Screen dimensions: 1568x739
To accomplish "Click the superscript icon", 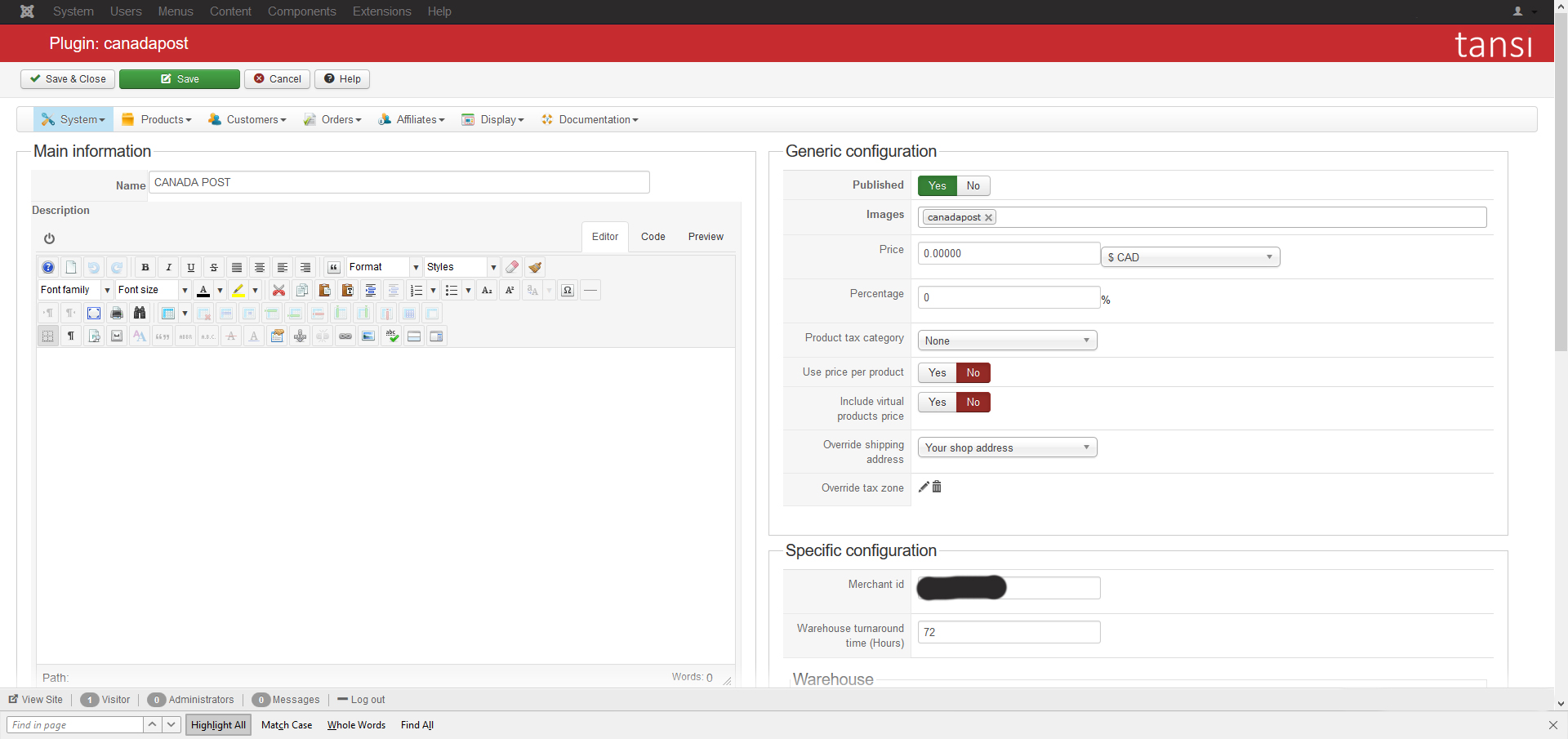I will tap(510, 290).
